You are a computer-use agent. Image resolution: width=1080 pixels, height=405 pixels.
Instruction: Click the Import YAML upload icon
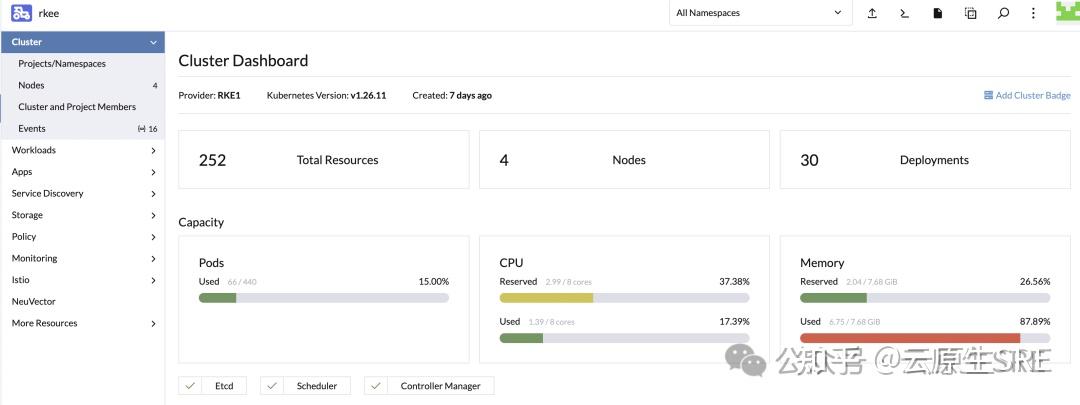pyautogui.click(x=872, y=13)
